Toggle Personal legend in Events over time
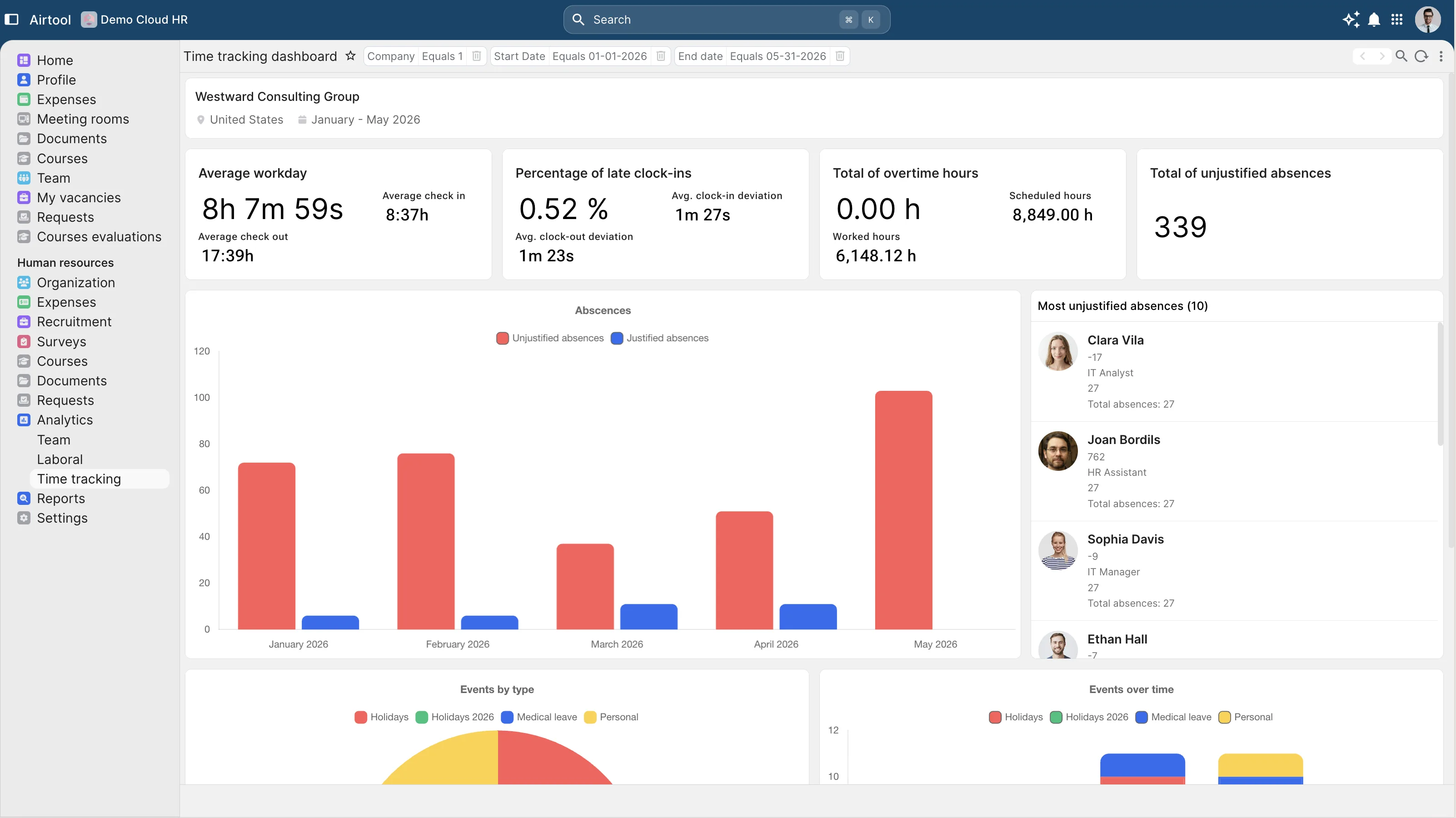This screenshot has width=1456, height=818. (x=1245, y=717)
